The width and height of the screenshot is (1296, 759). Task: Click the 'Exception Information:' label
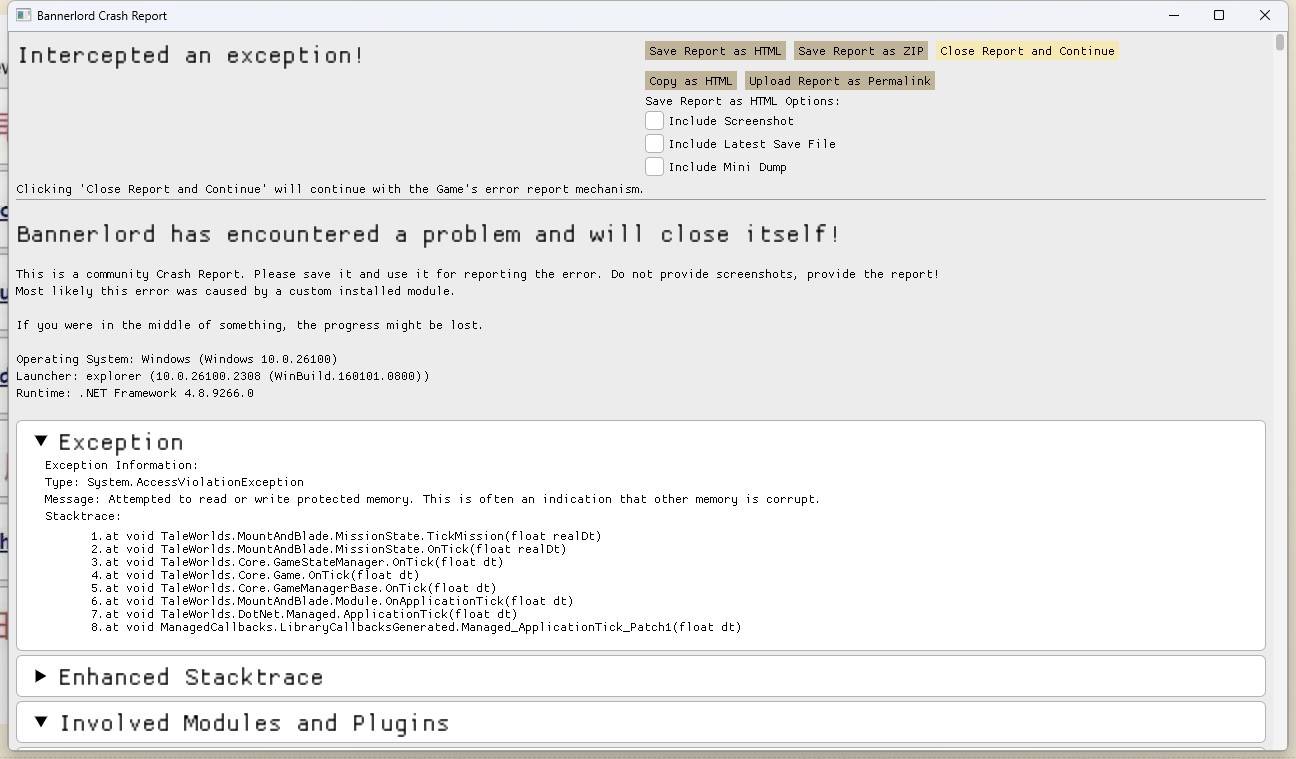pyautogui.click(x=121, y=465)
